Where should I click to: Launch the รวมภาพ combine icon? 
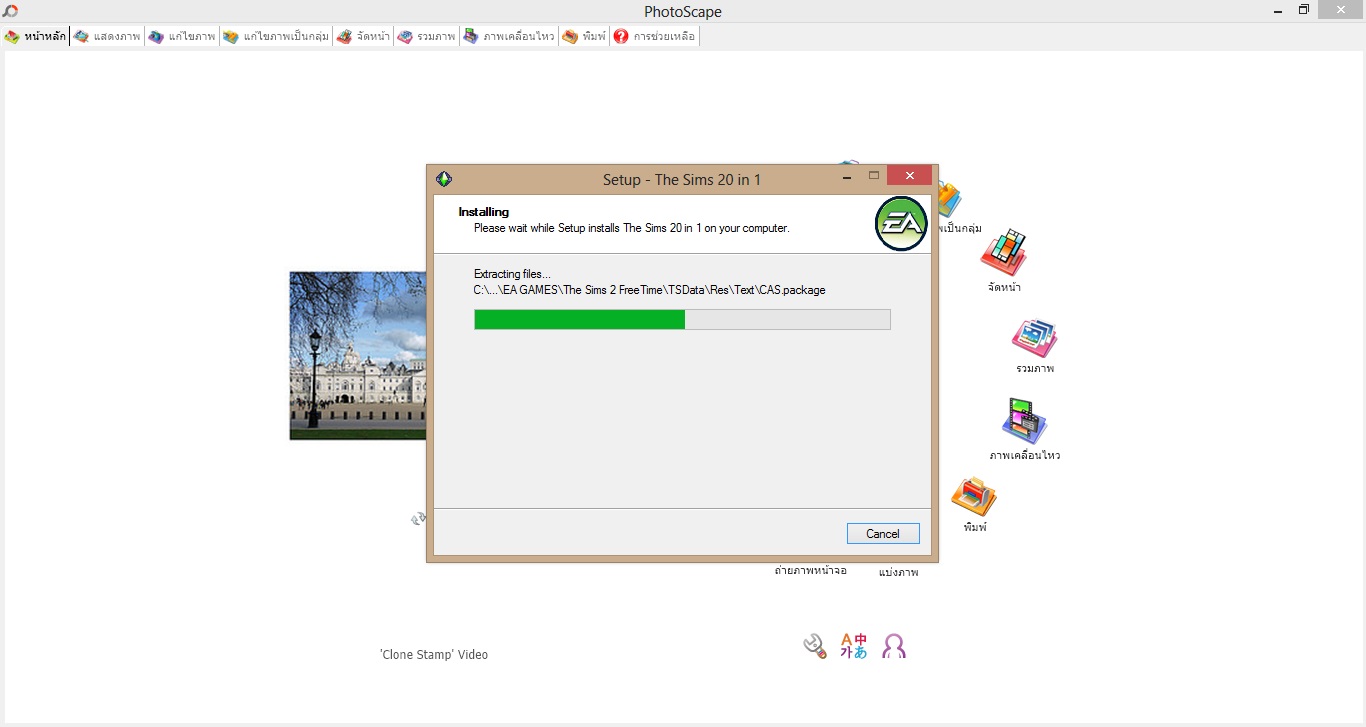tap(1034, 339)
